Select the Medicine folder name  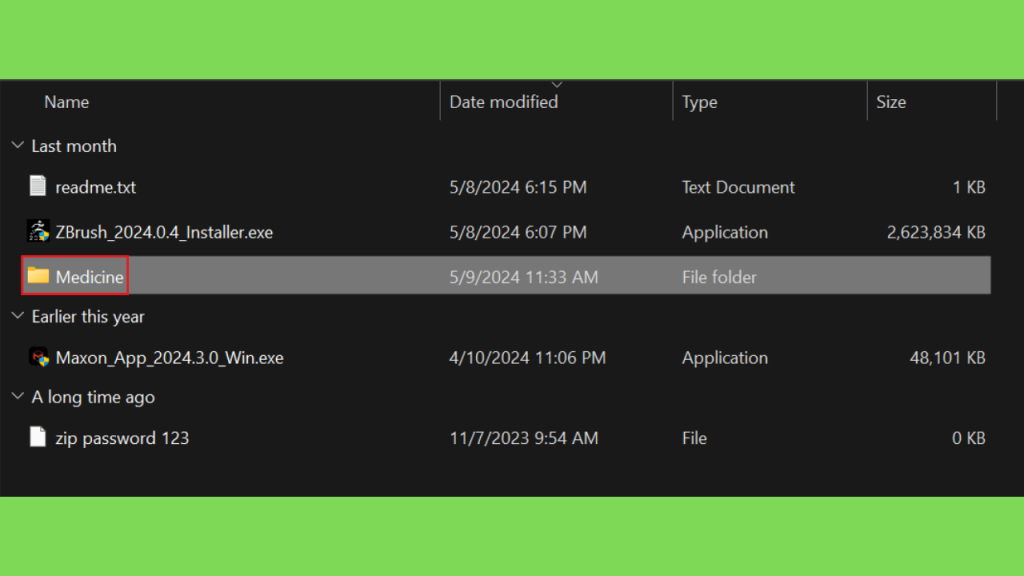tap(89, 277)
